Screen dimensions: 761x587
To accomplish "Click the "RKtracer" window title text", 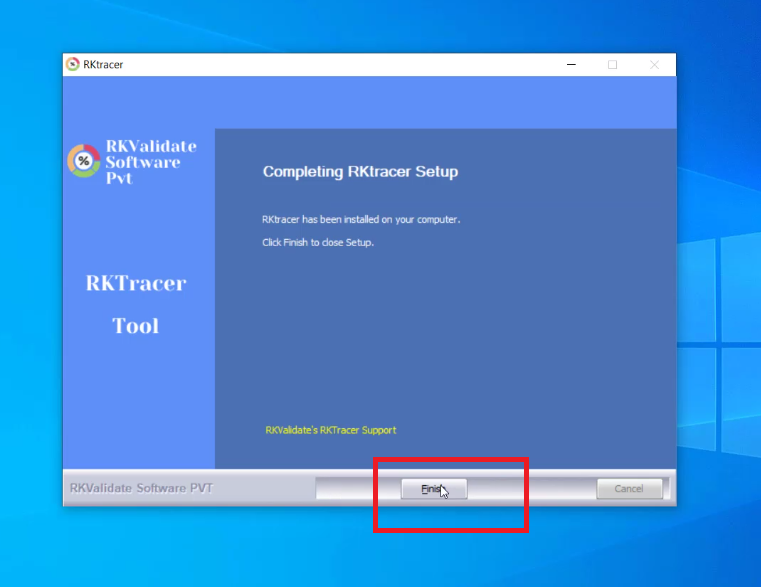I will [103, 65].
